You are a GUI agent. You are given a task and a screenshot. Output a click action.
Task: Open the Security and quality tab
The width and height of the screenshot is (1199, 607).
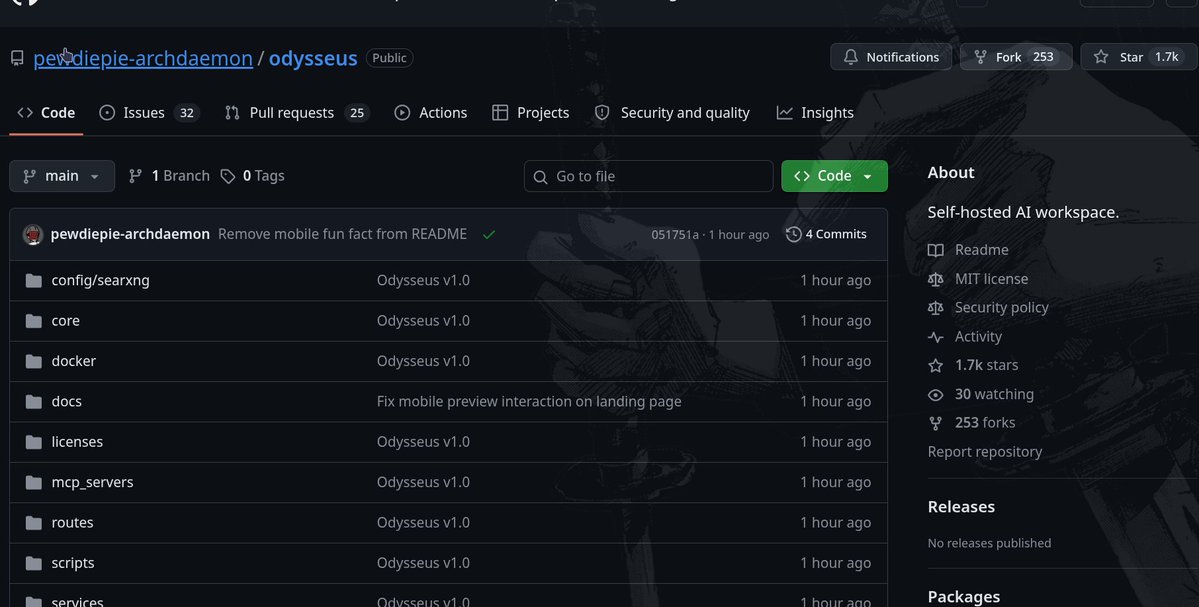coord(672,113)
